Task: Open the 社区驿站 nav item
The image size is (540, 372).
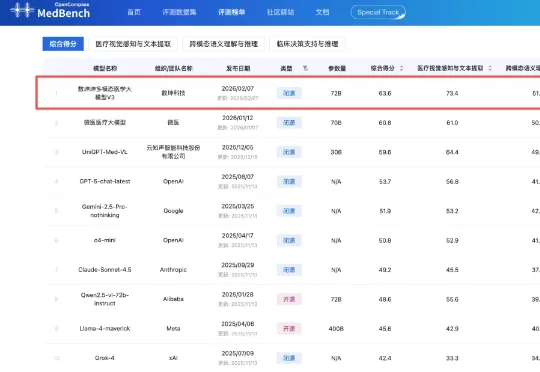Action: point(280,12)
